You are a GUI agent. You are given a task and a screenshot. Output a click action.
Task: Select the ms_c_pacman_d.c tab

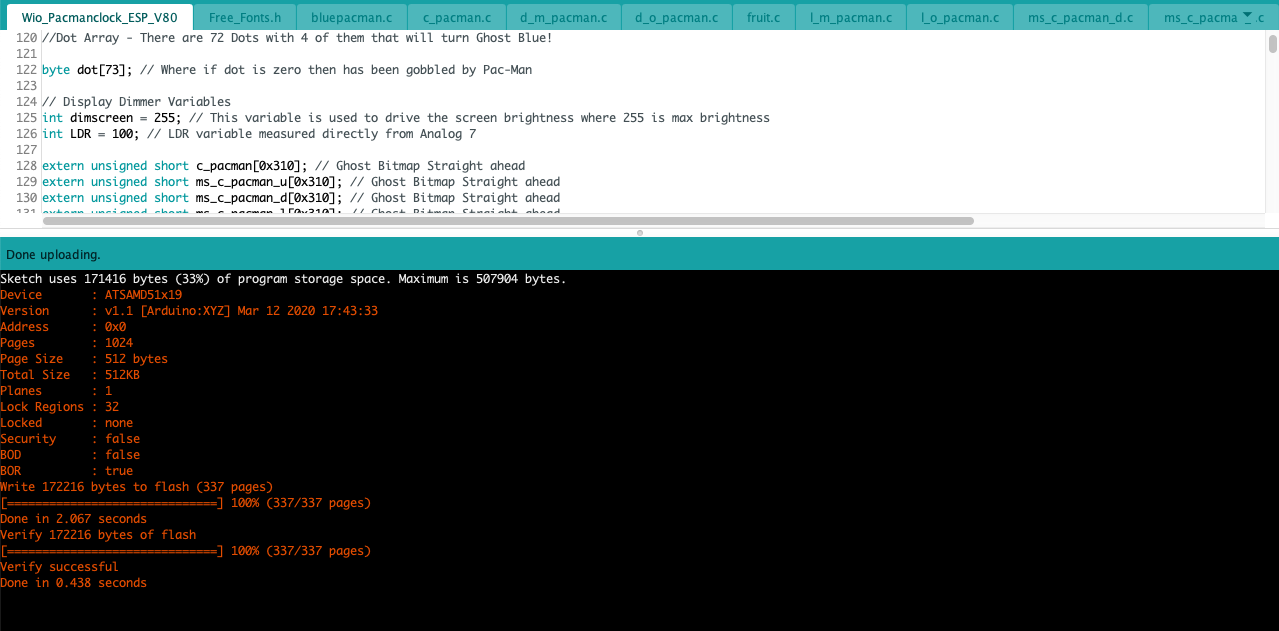coord(1080,16)
